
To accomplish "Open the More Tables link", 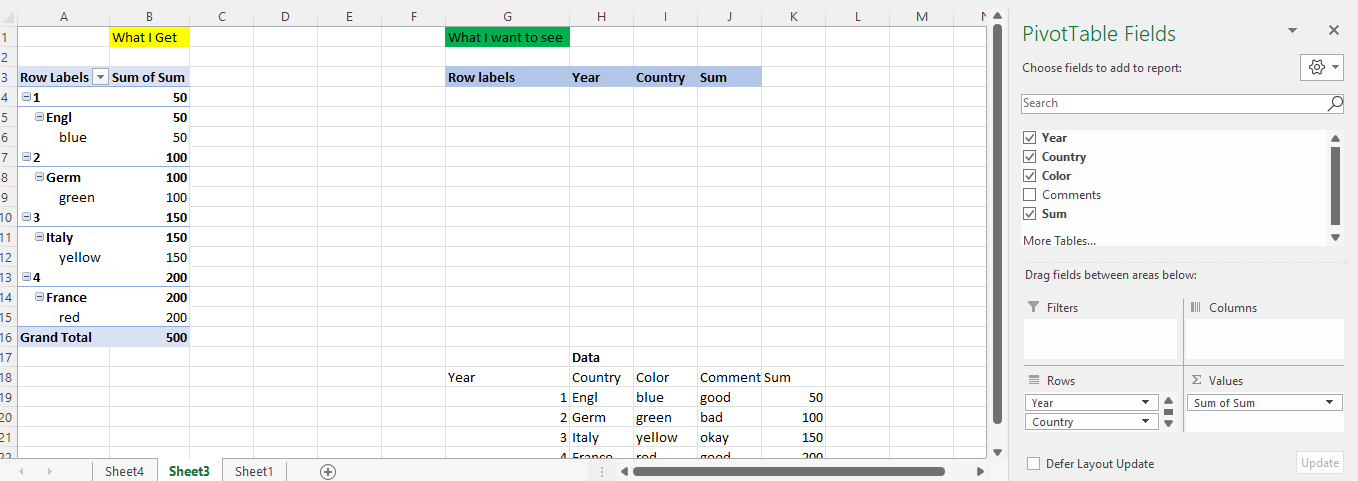I will pyautogui.click(x=1059, y=240).
